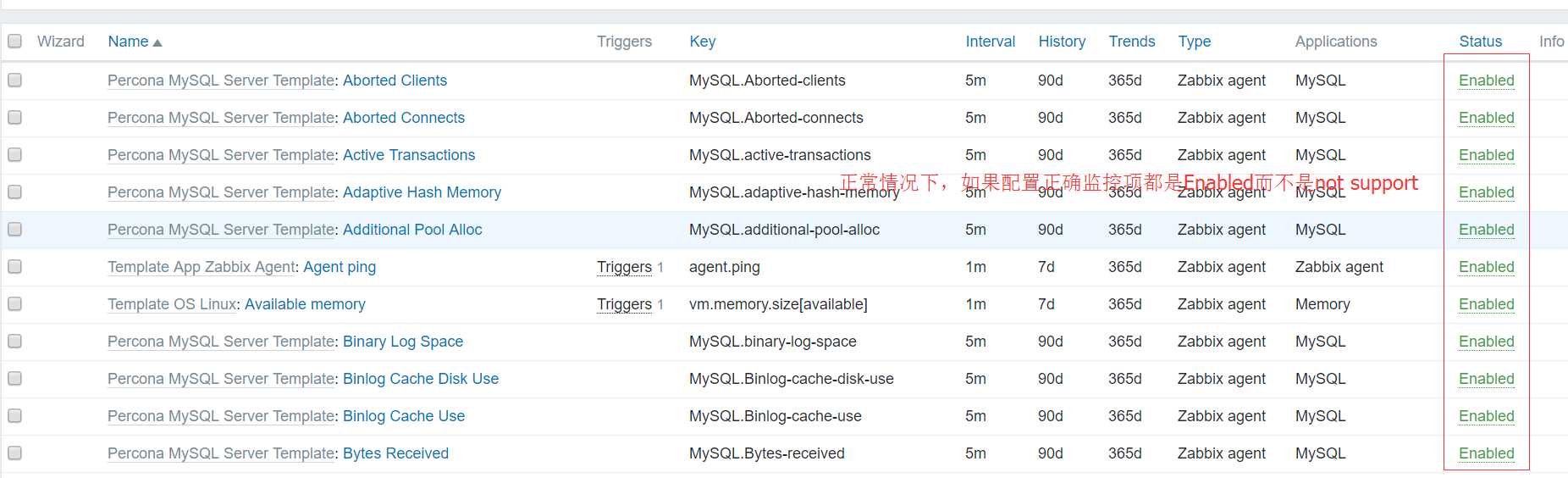Select the MySQL.Aborted-clients key text

pos(767,81)
